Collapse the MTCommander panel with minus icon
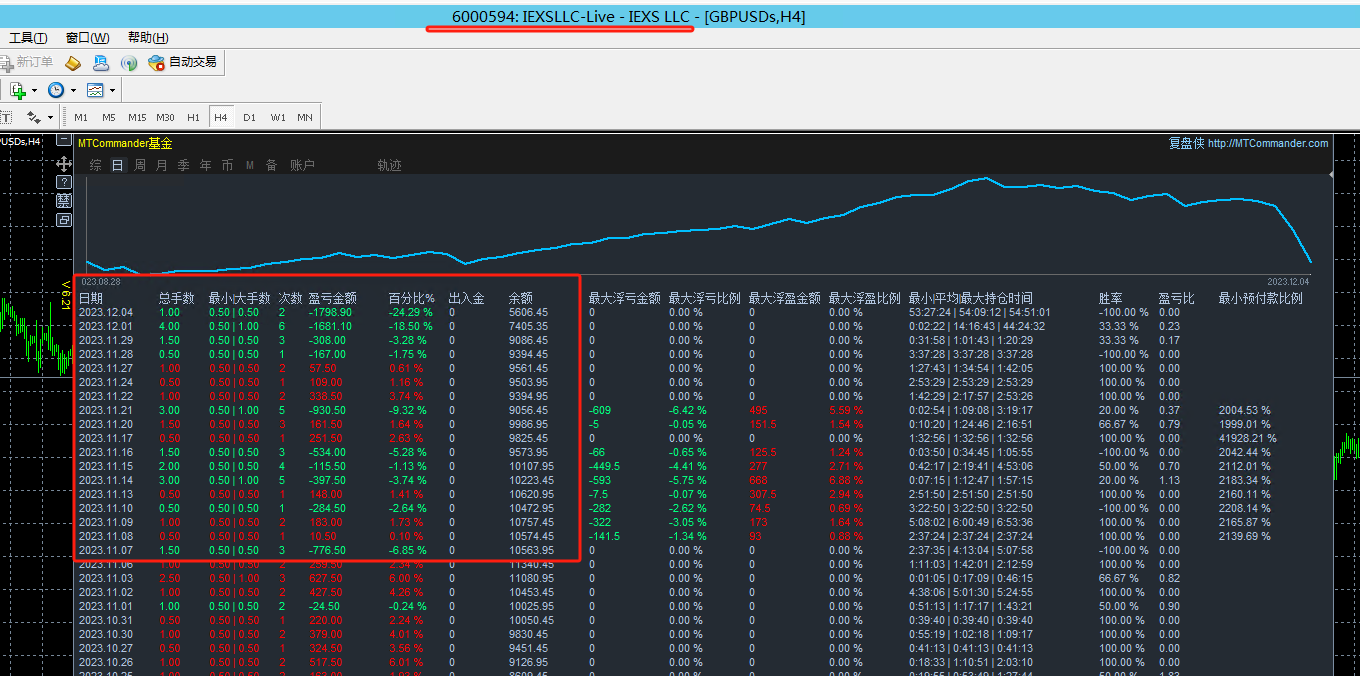Image resolution: width=1360 pixels, height=676 pixels. click(x=64, y=142)
